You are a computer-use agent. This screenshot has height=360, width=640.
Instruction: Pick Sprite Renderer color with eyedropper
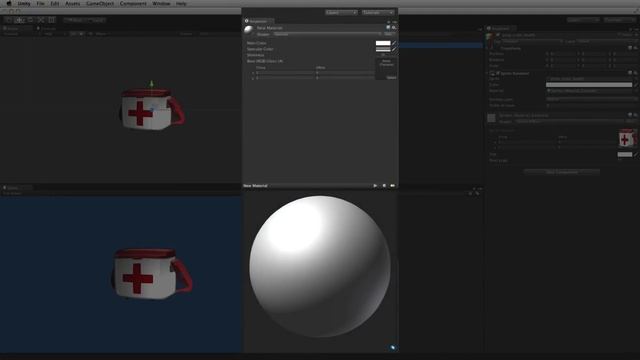[636, 85]
